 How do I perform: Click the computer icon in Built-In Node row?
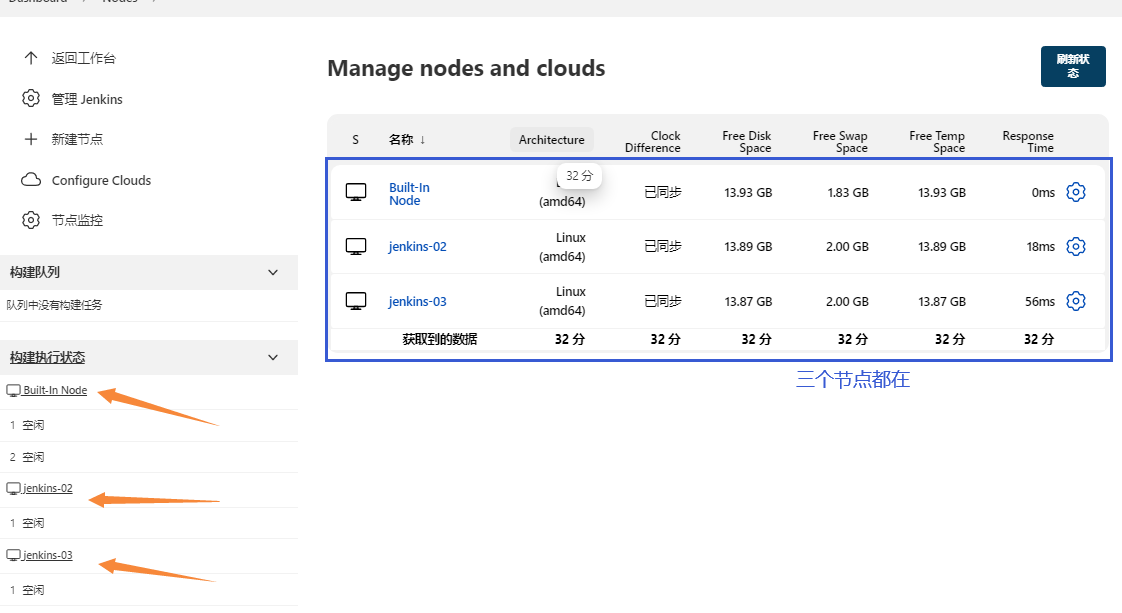tap(356, 192)
